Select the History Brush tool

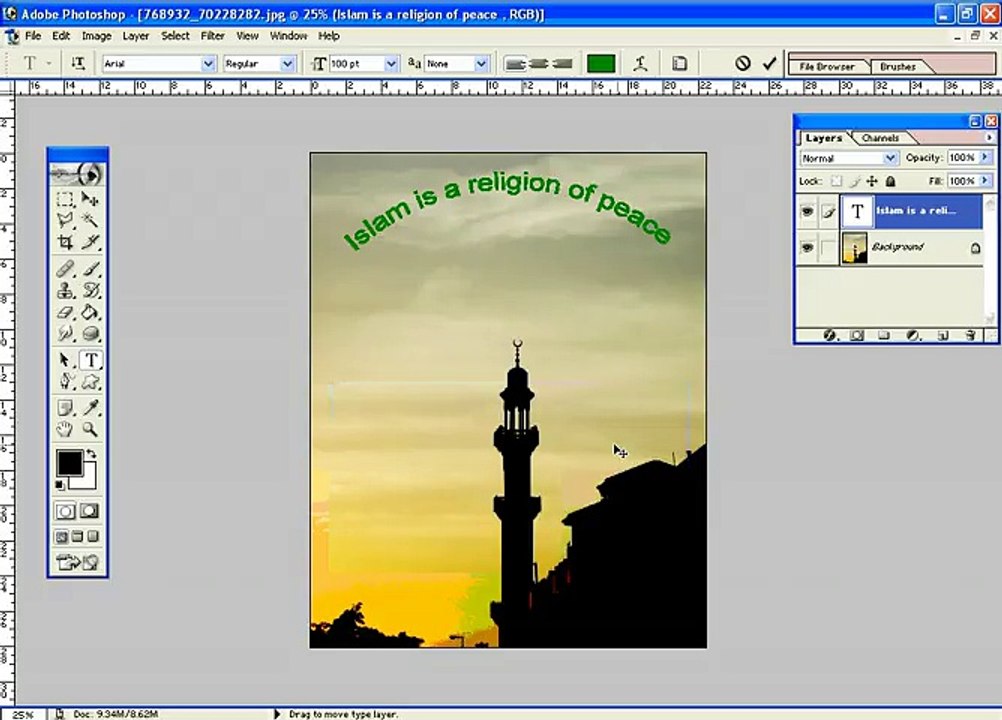coord(90,291)
